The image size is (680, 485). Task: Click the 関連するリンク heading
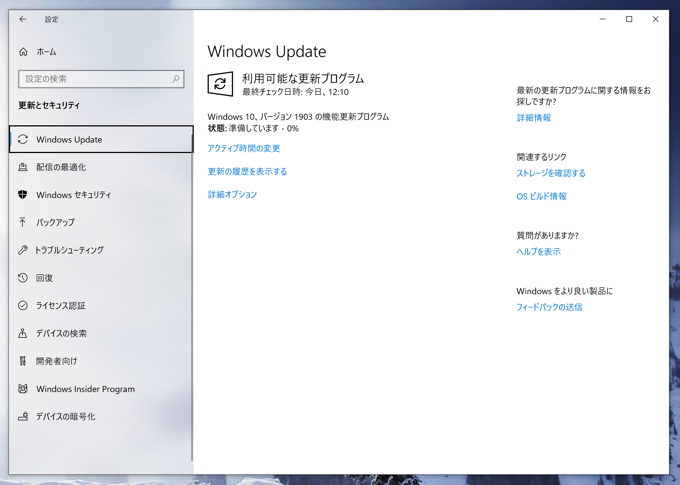(541, 157)
